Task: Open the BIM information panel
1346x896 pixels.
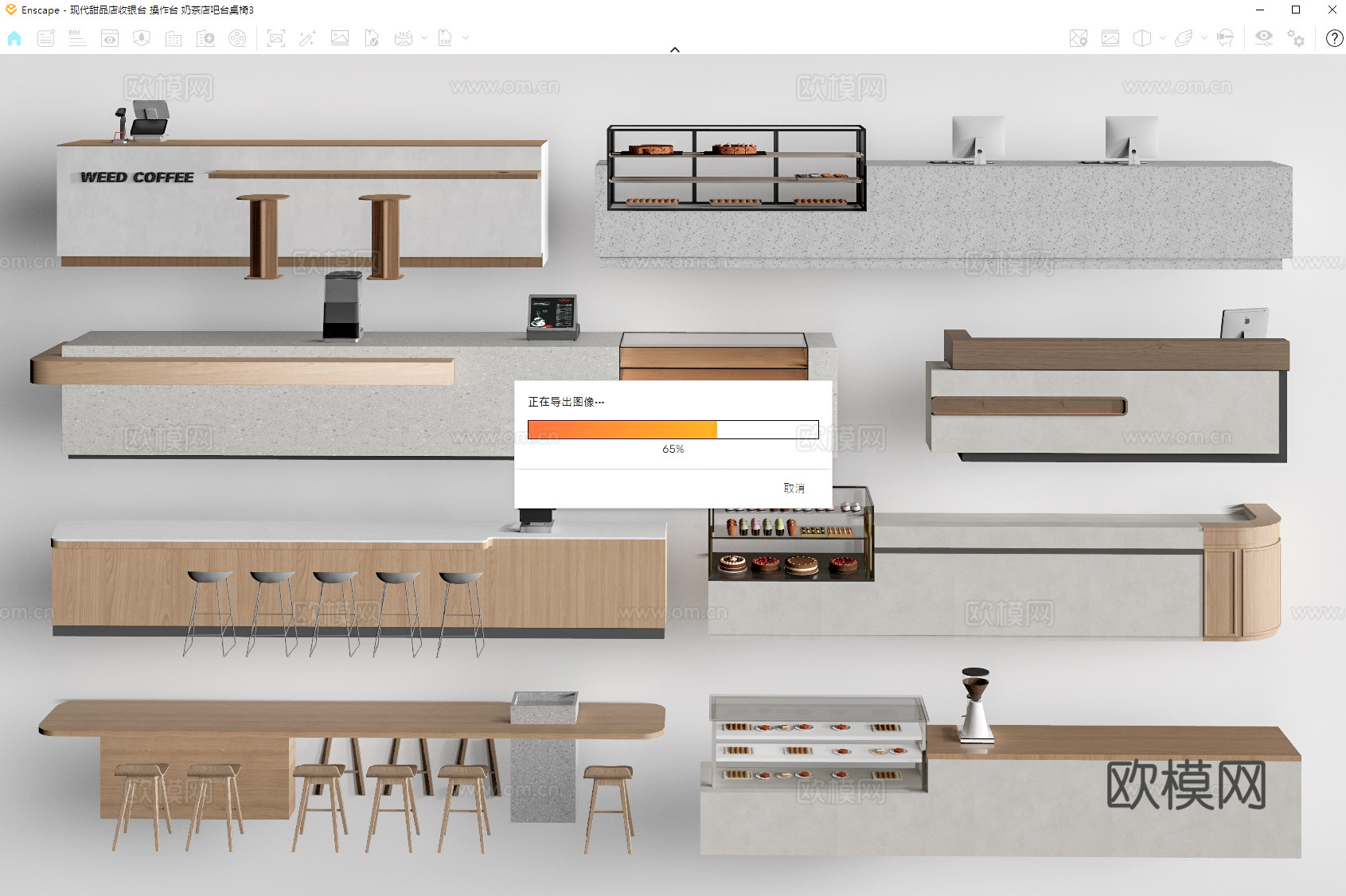Action: pyautogui.click(x=77, y=38)
